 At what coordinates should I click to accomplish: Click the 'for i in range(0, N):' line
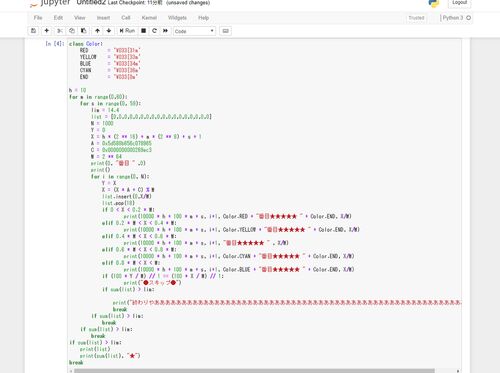(120, 176)
